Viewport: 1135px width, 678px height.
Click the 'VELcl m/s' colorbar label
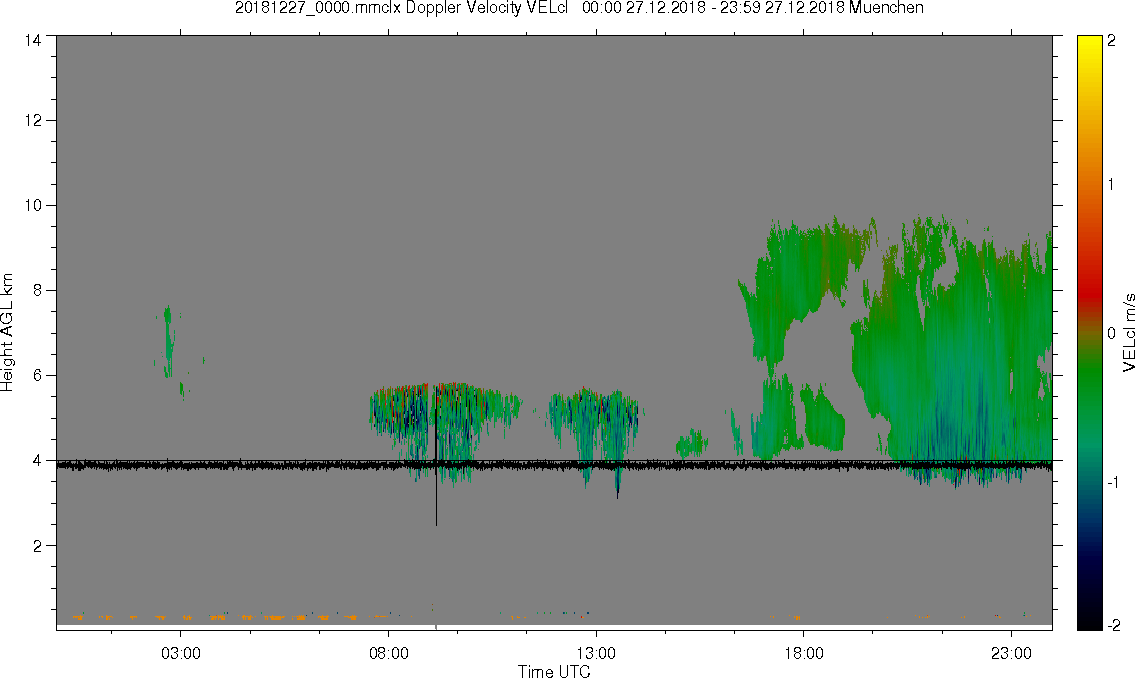[1128, 333]
